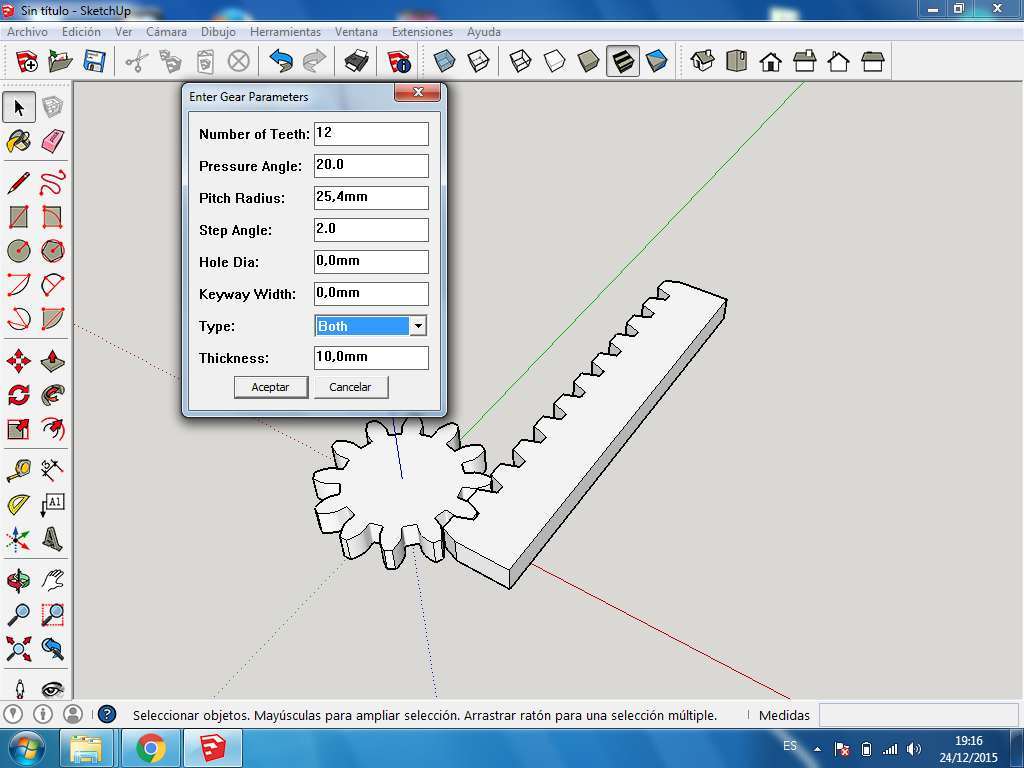
Task: Click the Zoom Extents tool
Action: (19, 648)
